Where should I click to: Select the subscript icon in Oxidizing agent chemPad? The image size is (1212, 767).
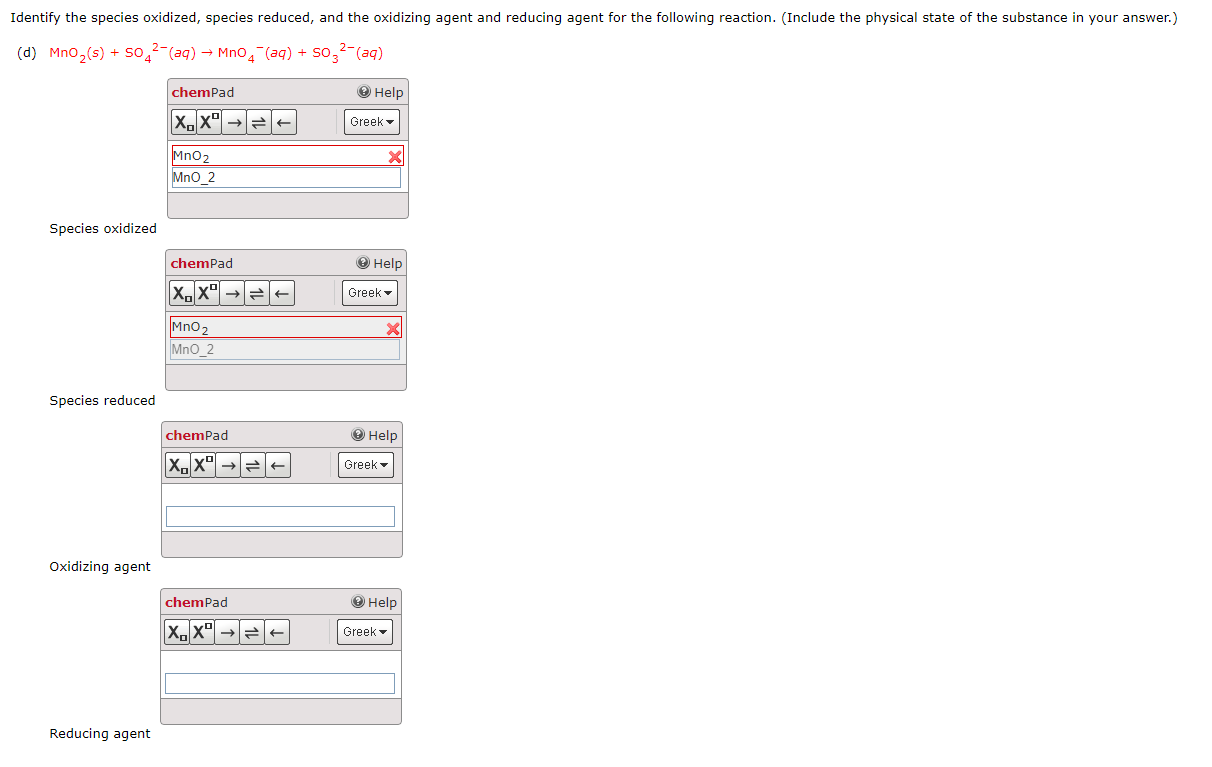point(176,464)
